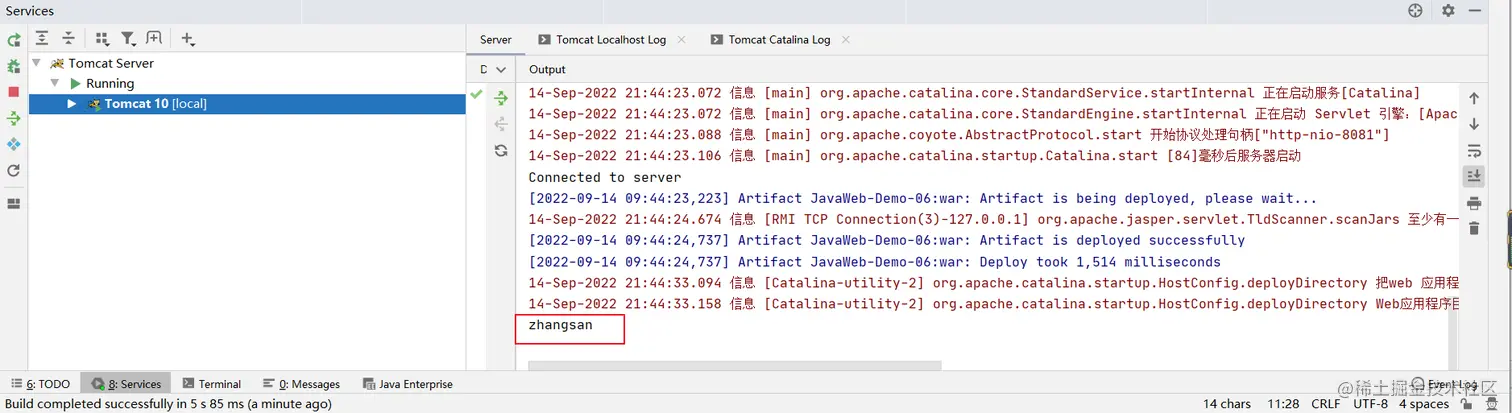Open the TODO tool window
This screenshot has height=413, width=1512.
pos(41,384)
